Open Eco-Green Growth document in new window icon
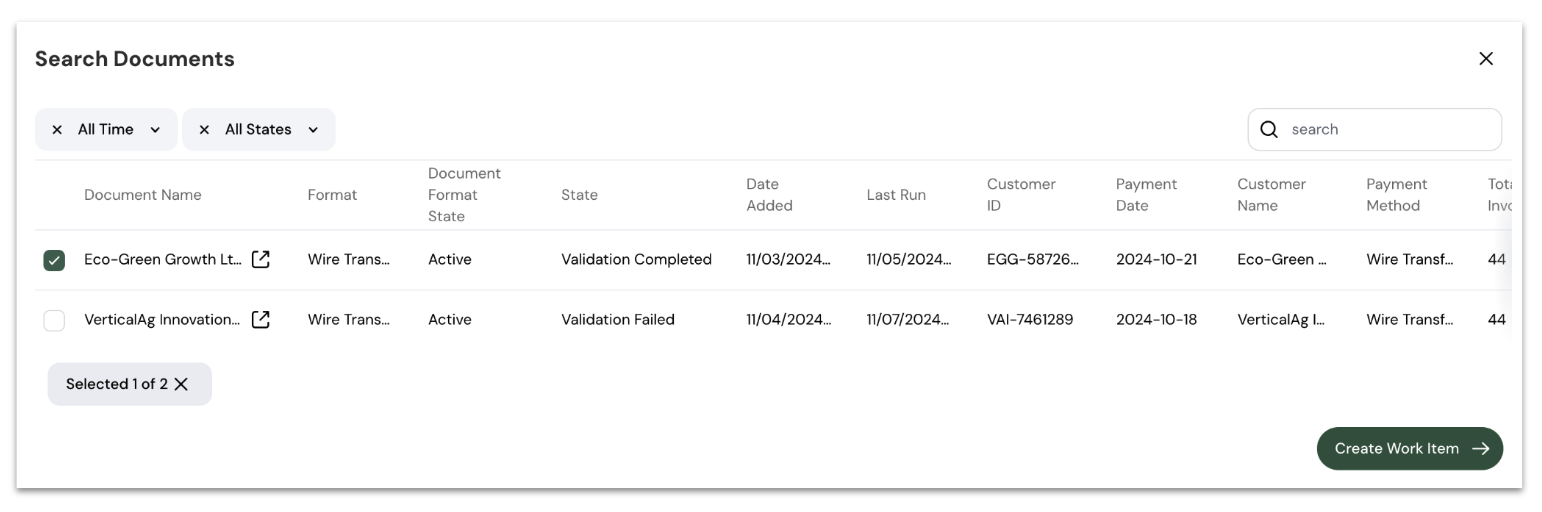Image resolution: width=1542 pixels, height=512 pixels. (261, 259)
